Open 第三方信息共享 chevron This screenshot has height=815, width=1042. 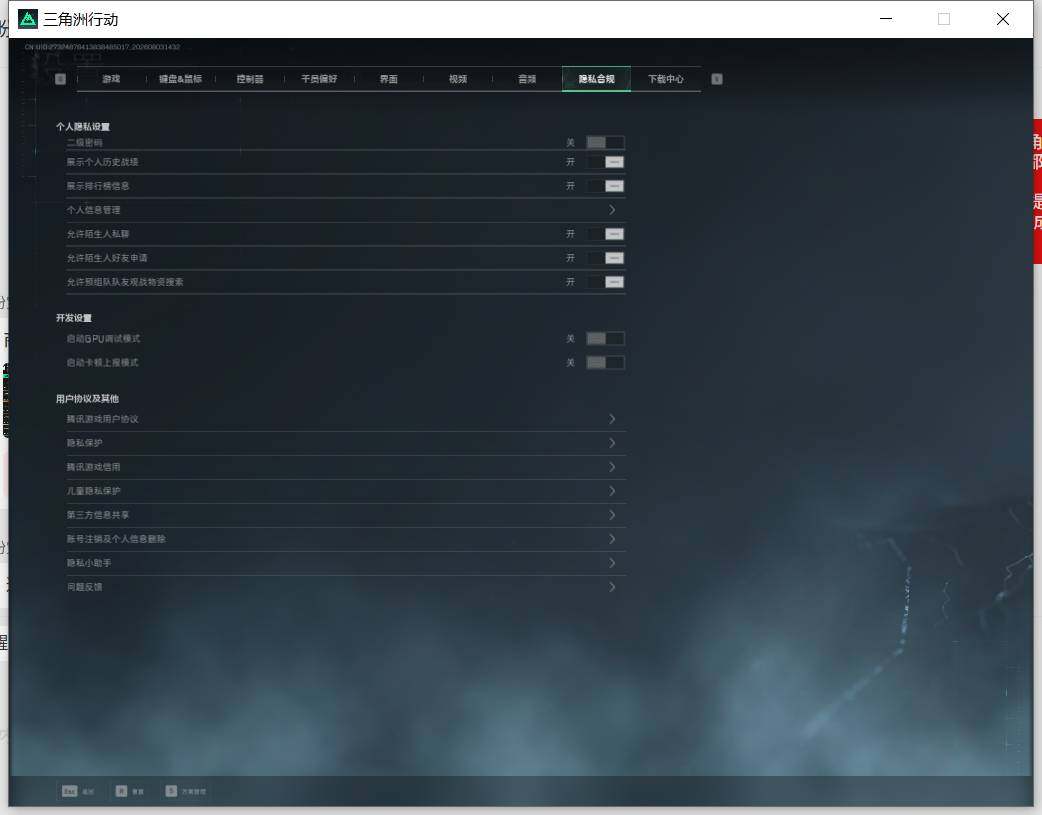[612, 515]
